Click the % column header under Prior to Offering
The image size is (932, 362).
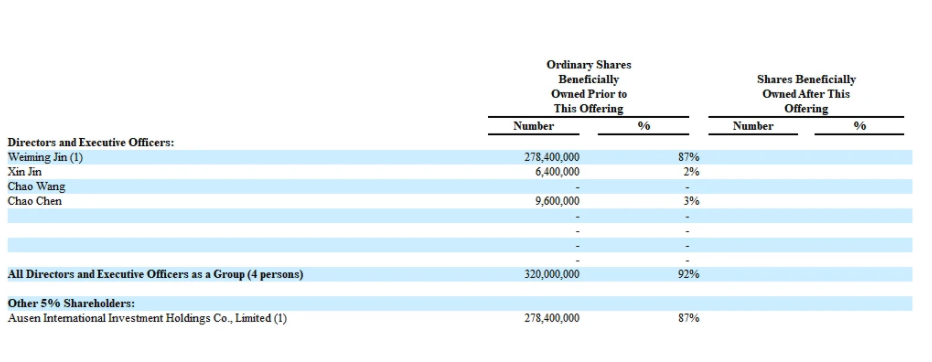point(644,126)
